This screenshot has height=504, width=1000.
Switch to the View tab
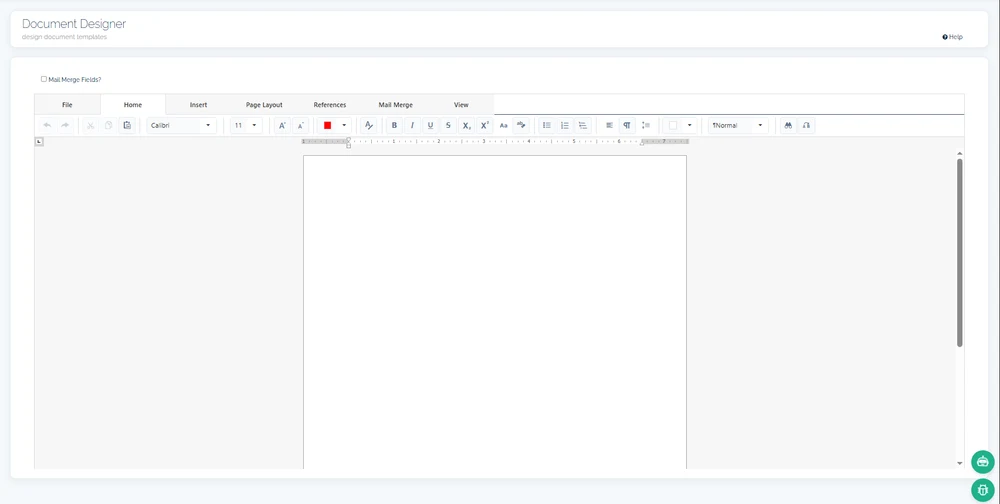pos(461,105)
